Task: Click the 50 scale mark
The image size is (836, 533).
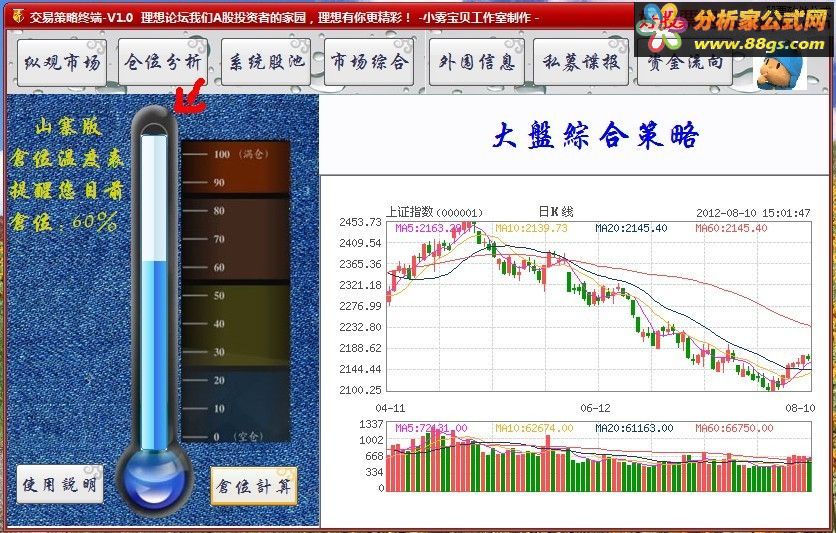Action: click(219, 295)
